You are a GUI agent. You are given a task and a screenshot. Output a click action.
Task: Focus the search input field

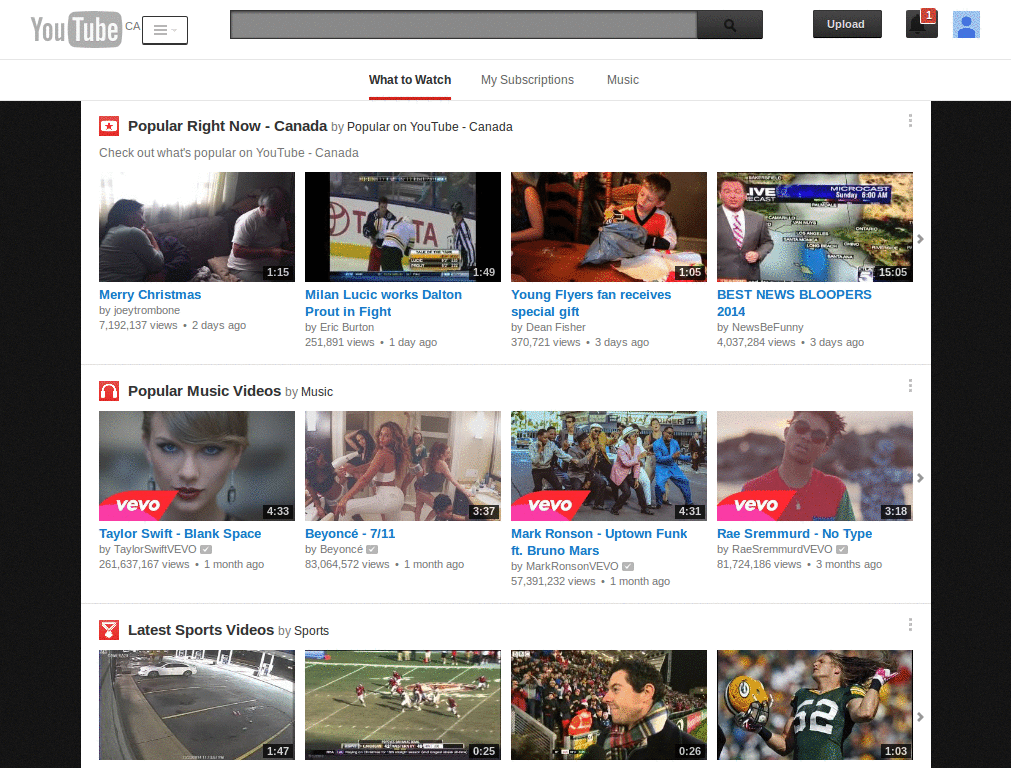pyautogui.click(x=464, y=25)
